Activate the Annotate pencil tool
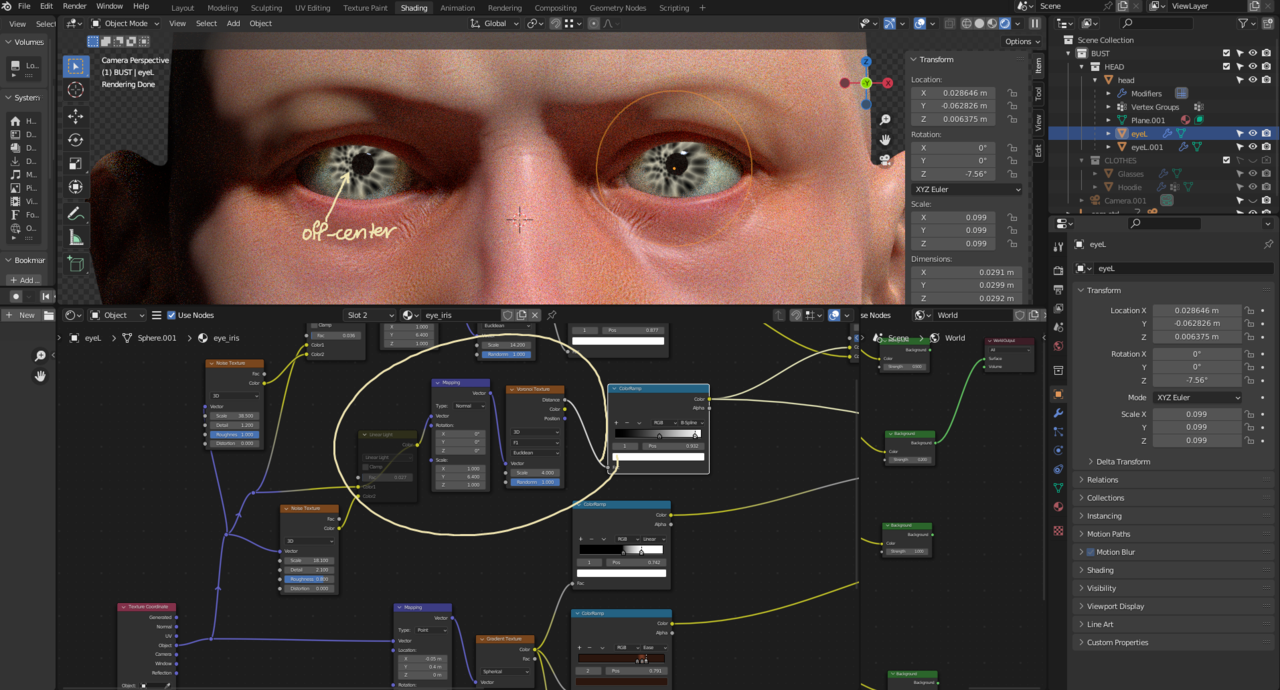Screen dimensions: 1280x690 (76, 214)
